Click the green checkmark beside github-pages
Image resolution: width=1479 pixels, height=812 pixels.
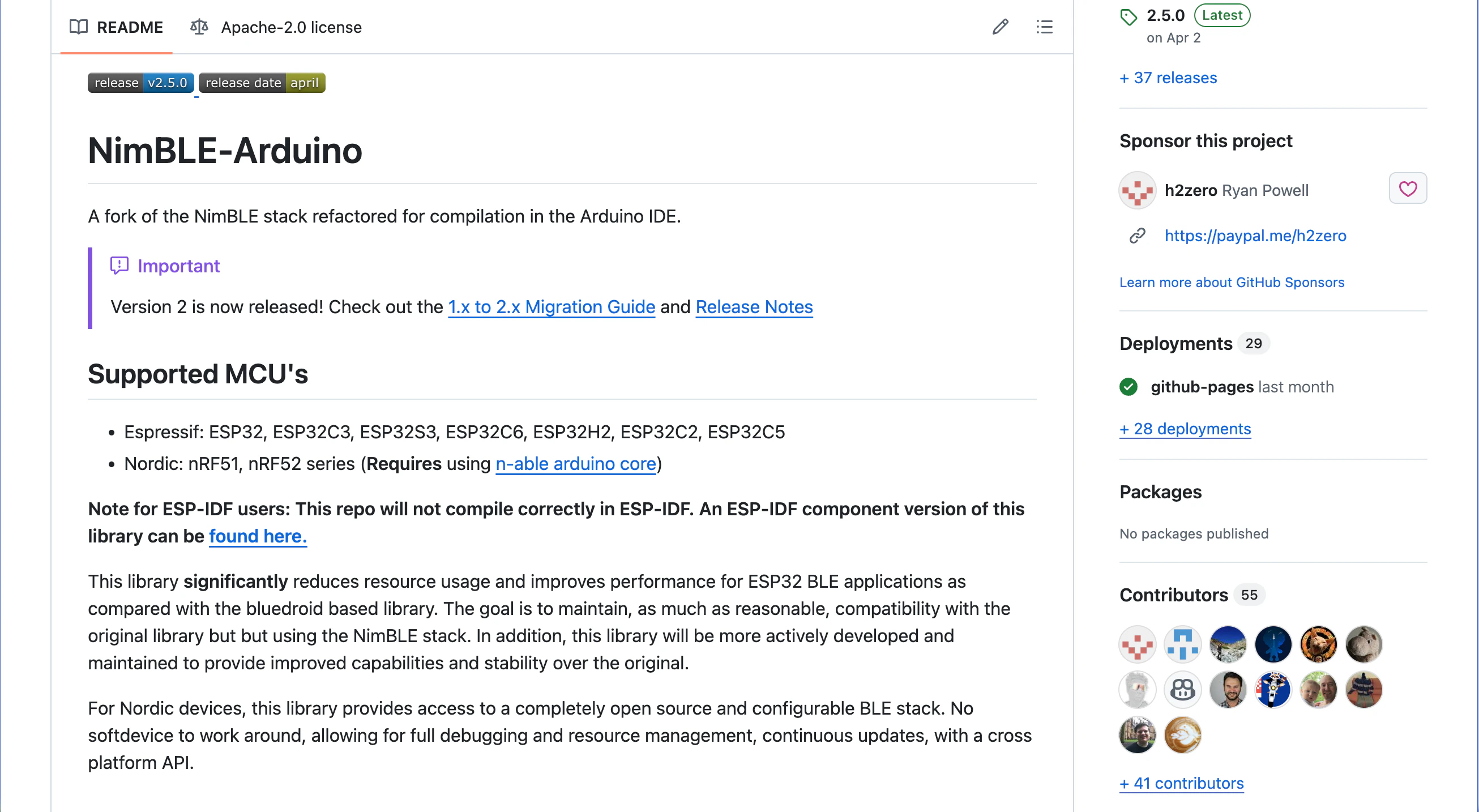coord(1128,387)
